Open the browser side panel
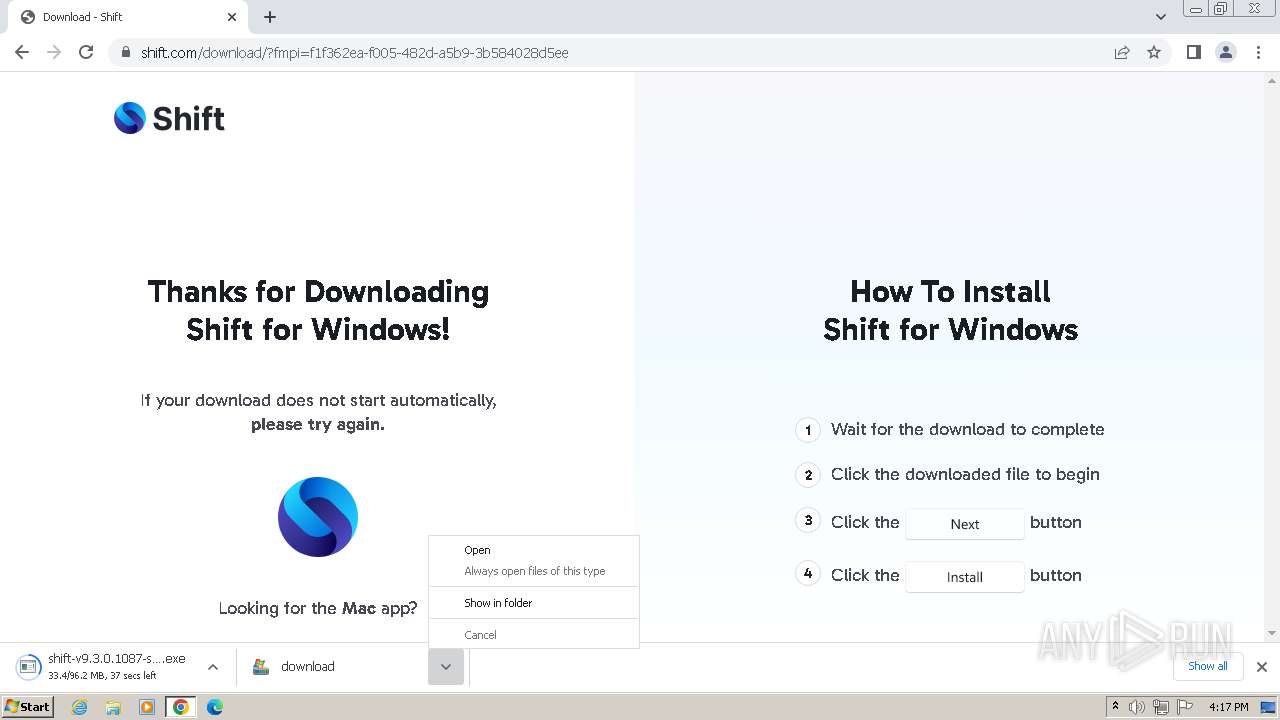 click(x=1193, y=52)
